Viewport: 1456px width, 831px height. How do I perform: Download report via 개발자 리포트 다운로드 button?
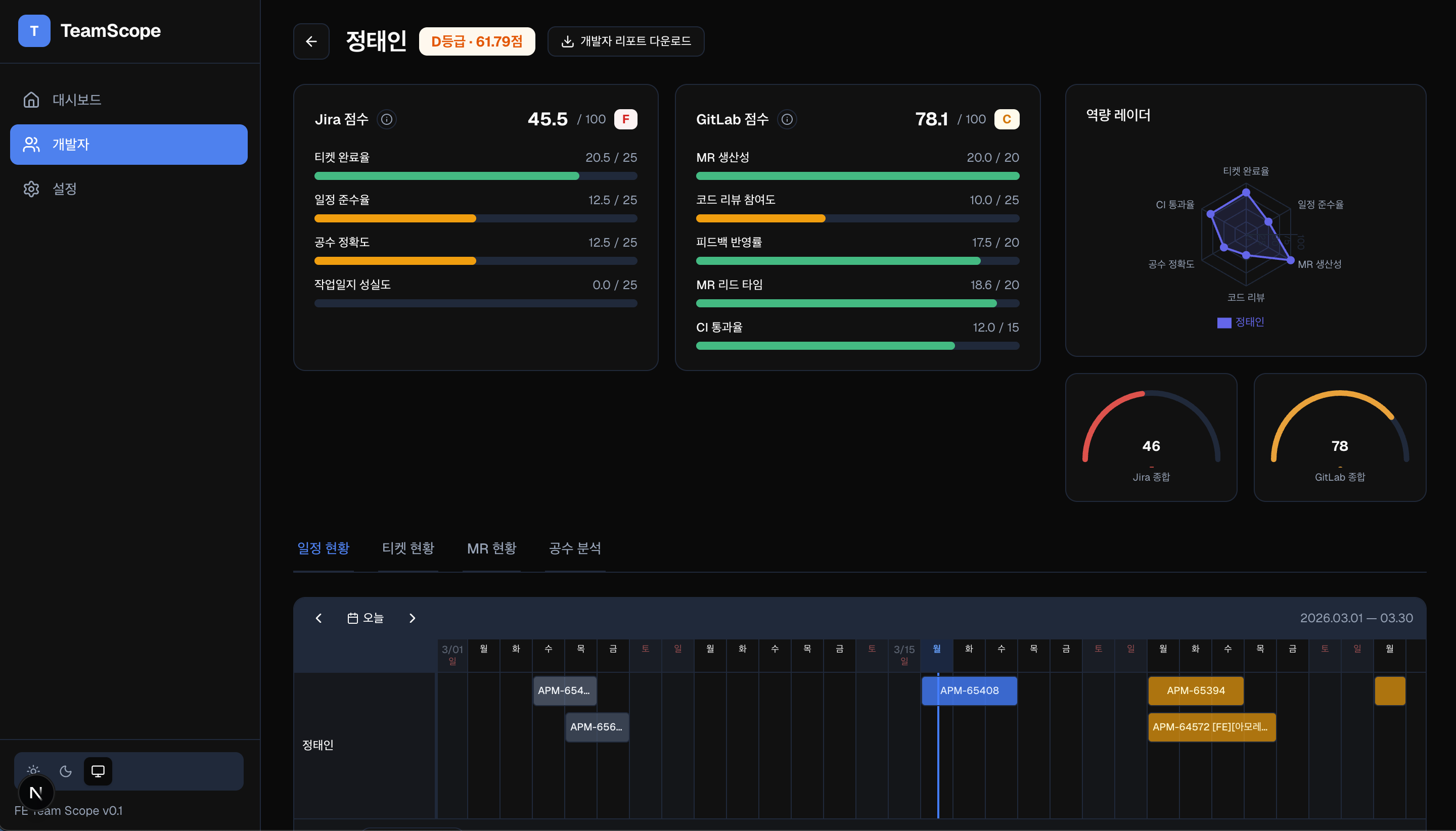[625, 41]
